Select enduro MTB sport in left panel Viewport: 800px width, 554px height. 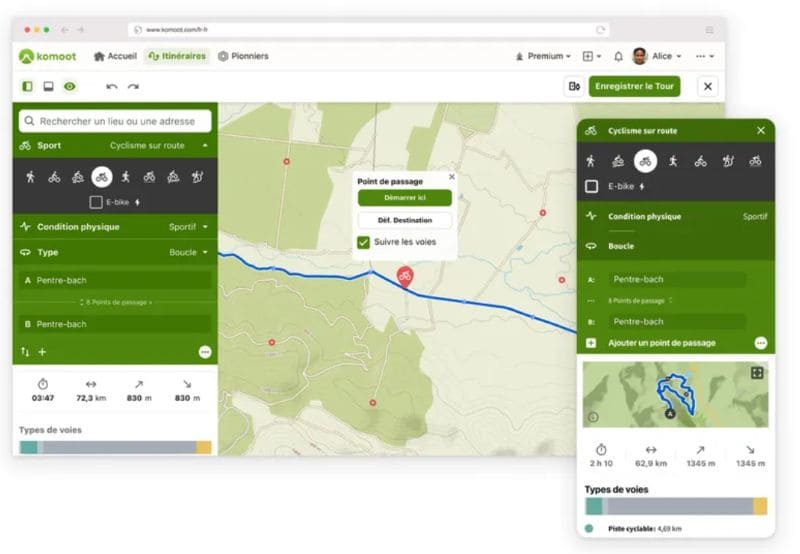click(173, 177)
